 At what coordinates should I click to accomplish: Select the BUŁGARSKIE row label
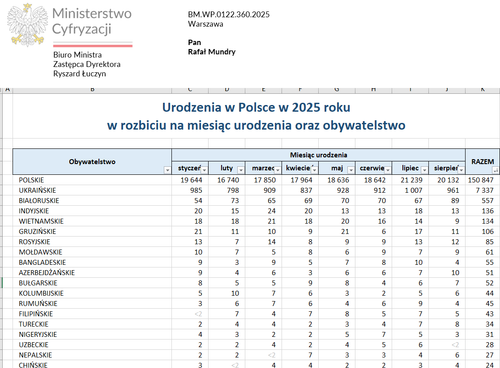pos(38,283)
